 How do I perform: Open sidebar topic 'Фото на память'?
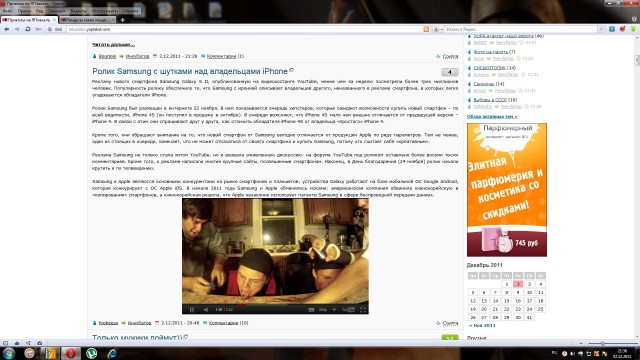491,52
